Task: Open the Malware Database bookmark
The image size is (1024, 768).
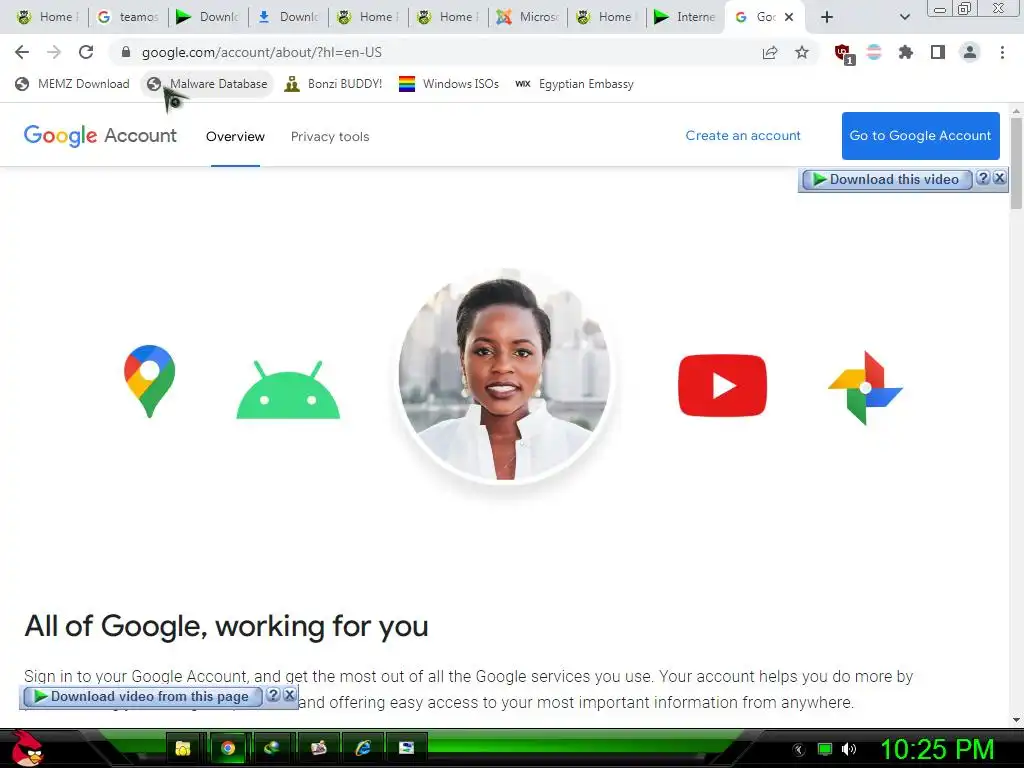Action: coord(207,84)
